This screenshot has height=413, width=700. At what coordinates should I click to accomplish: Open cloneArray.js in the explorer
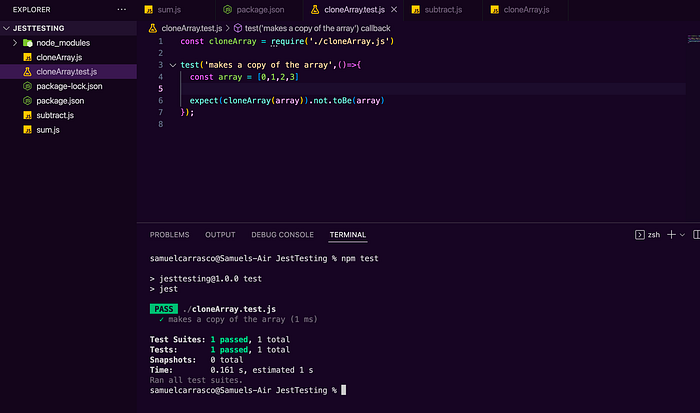pyautogui.click(x=59, y=57)
